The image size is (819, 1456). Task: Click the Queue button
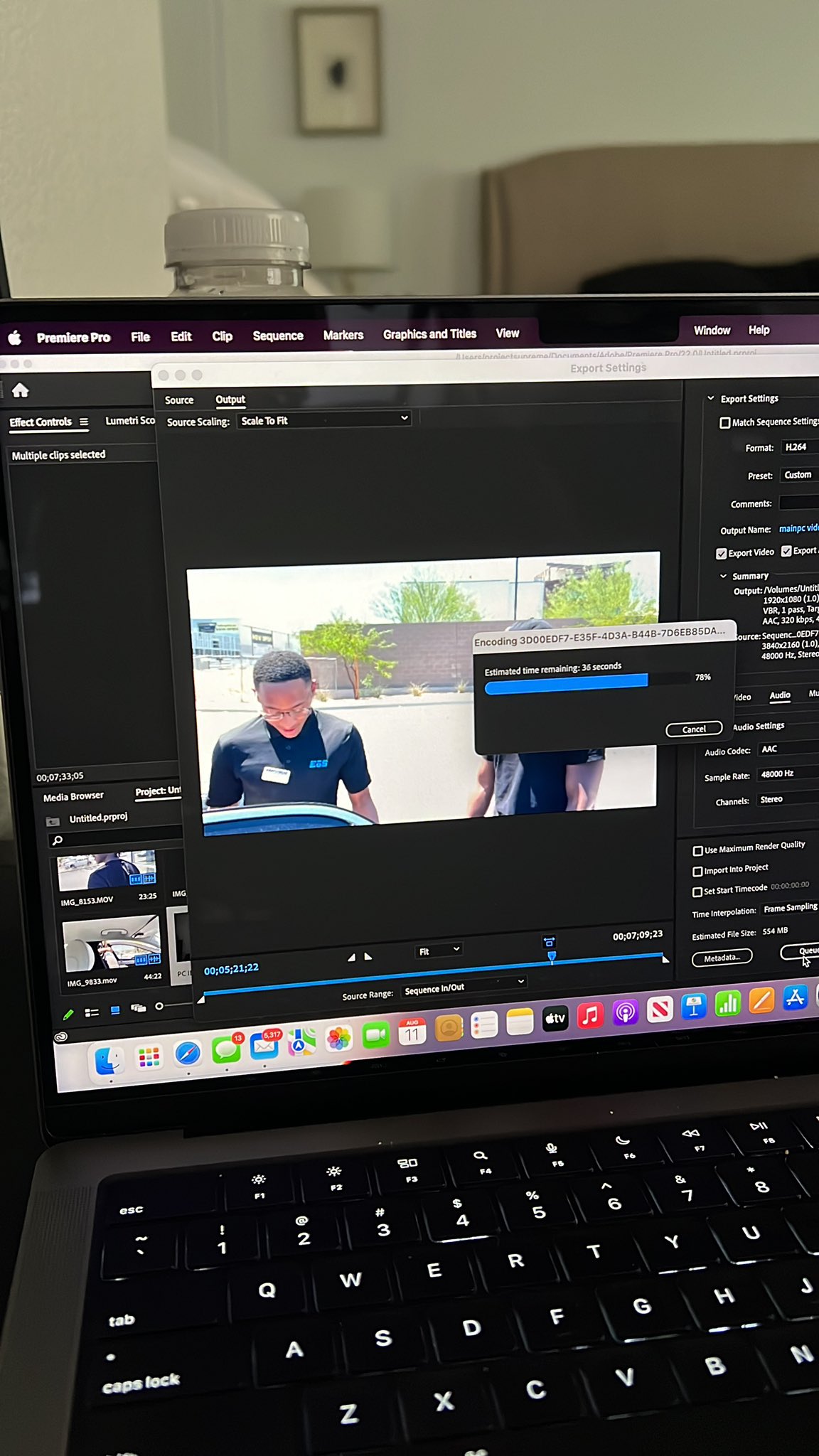point(801,952)
